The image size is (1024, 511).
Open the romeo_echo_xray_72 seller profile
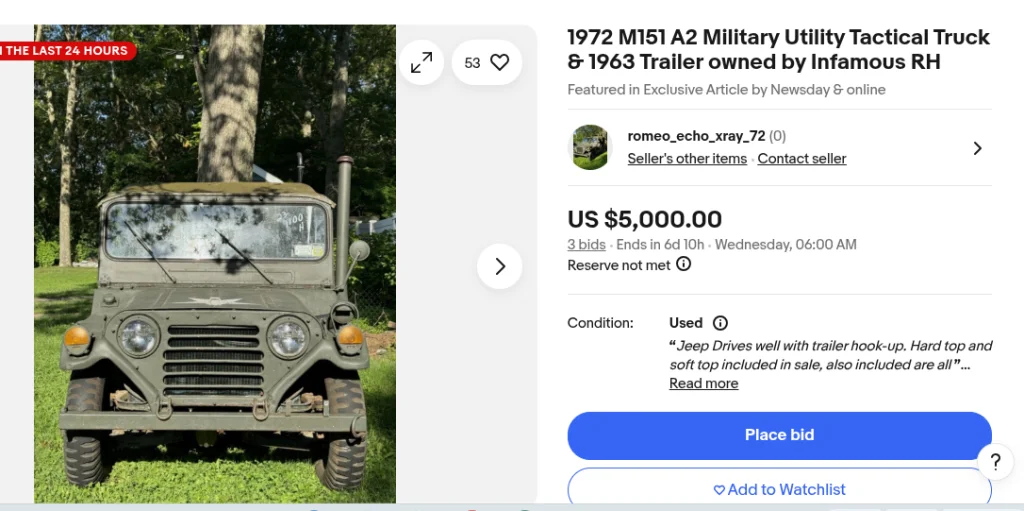[696, 136]
